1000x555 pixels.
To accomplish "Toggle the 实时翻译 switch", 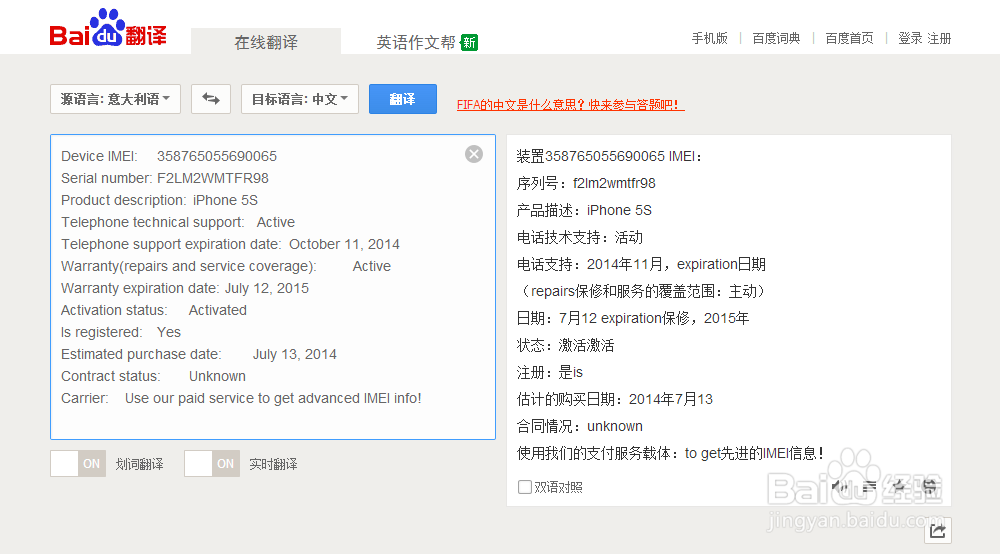I will (212, 464).
